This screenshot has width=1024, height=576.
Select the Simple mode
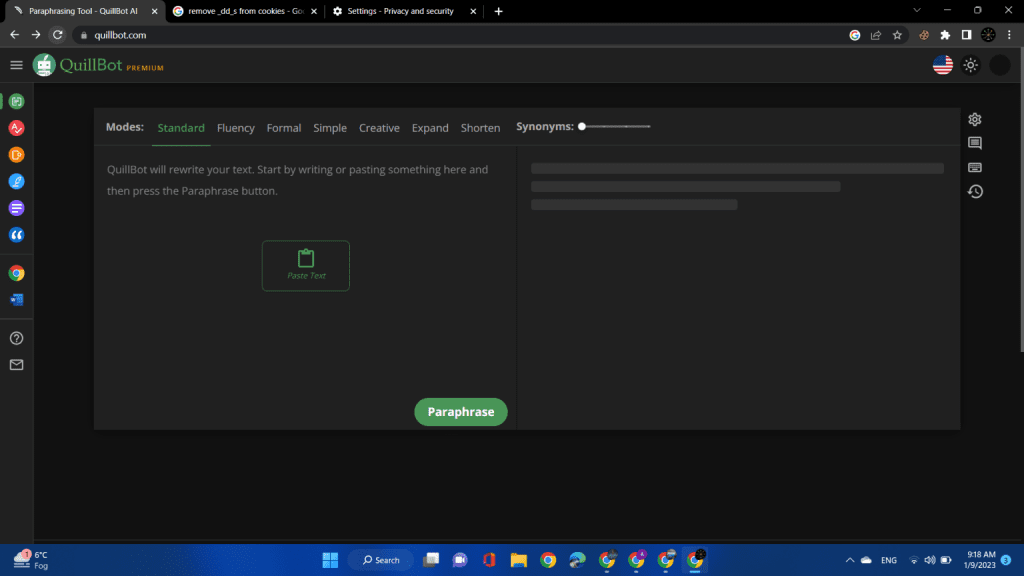coord(330,128)
